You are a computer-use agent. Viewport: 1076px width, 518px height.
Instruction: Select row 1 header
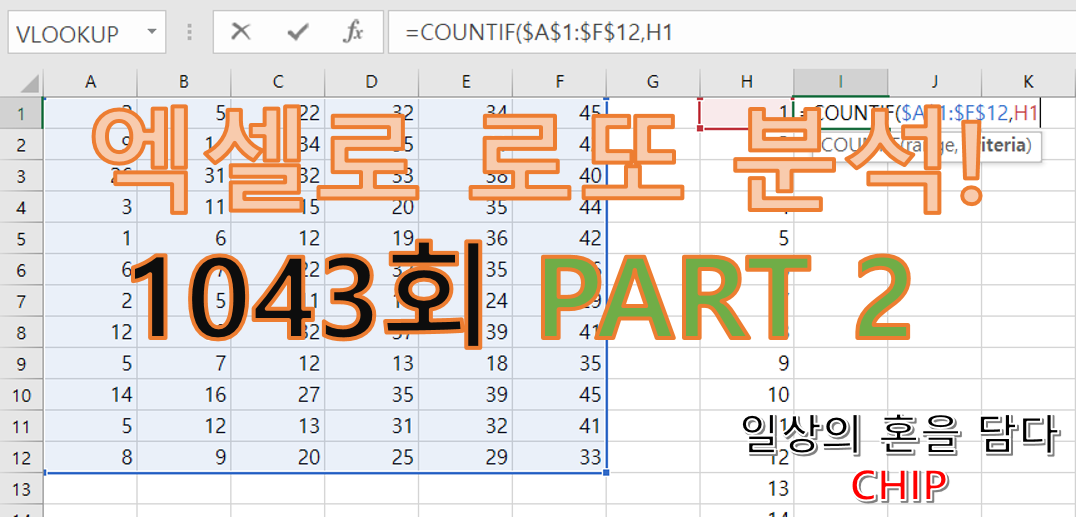(x=21, y=113)
